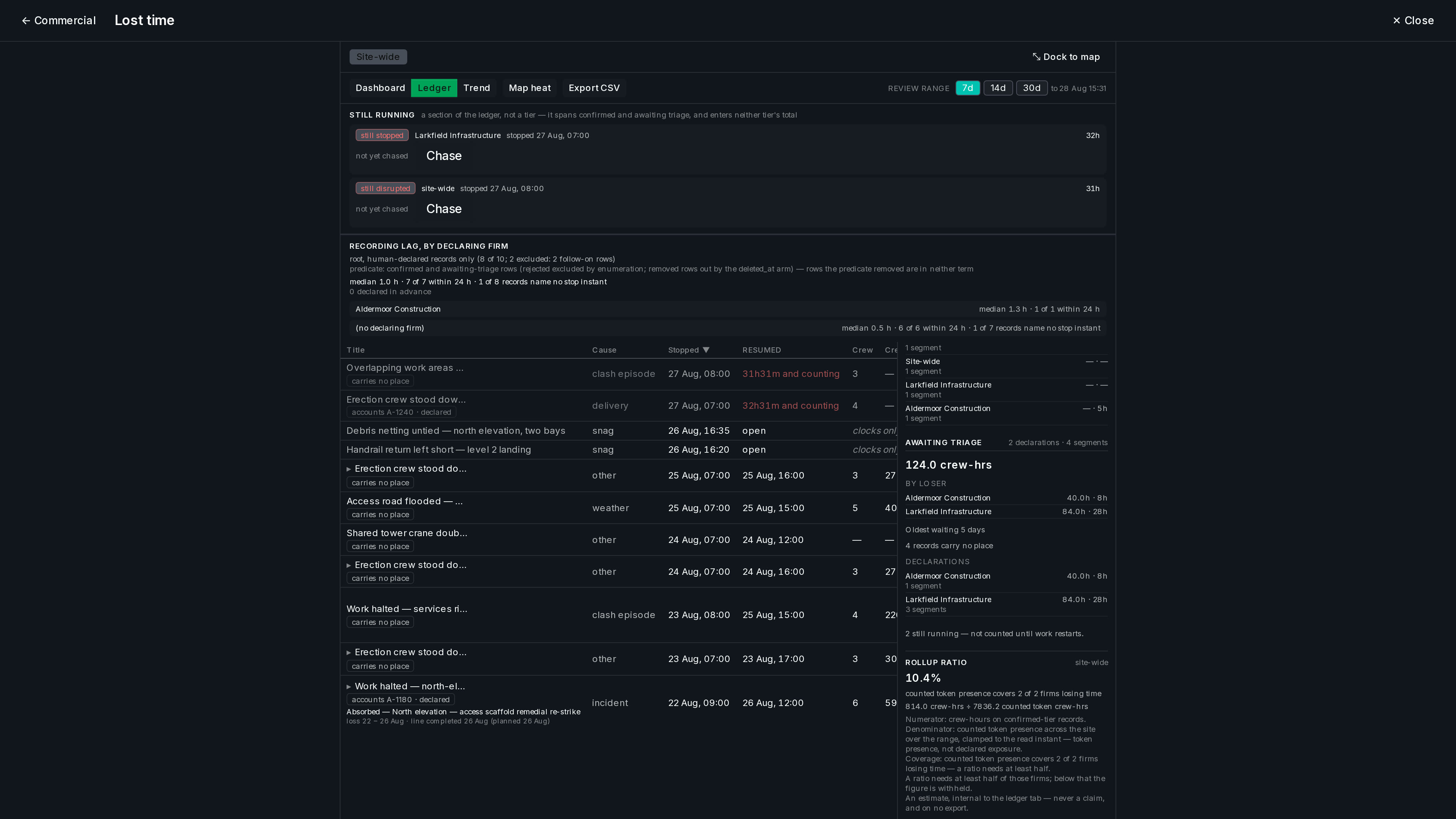The image size is (1456, 819).
Task: Click the 4 records carry no place note
Action: click(x=949, y=546)
